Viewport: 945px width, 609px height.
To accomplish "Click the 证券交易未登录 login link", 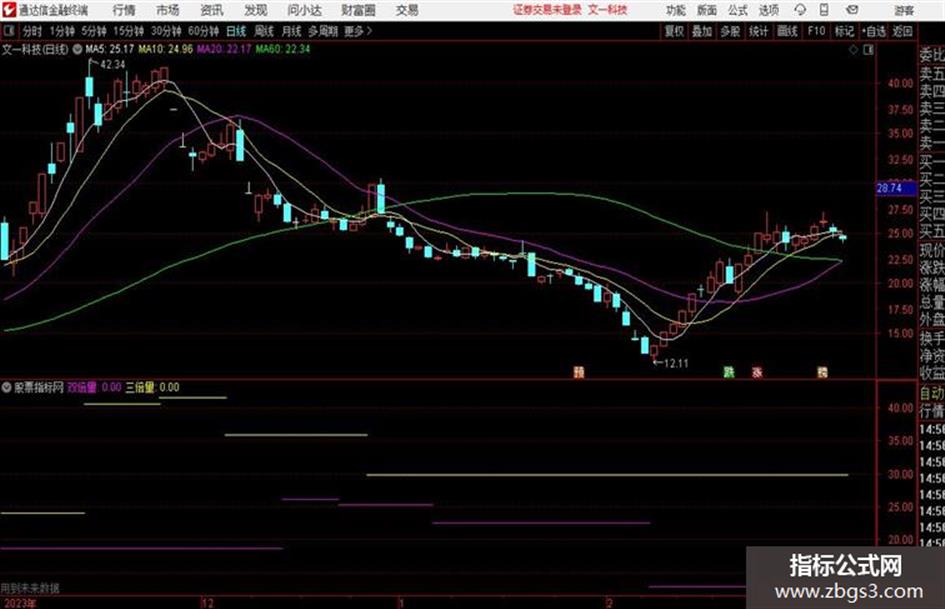I will tap(548, 10).
